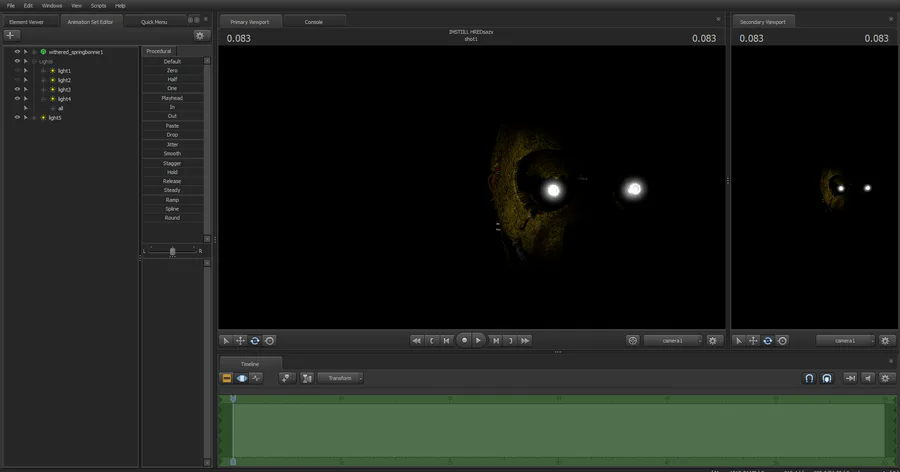Expand the withered_springbonnie1 tree node

[x=34, y=52]
